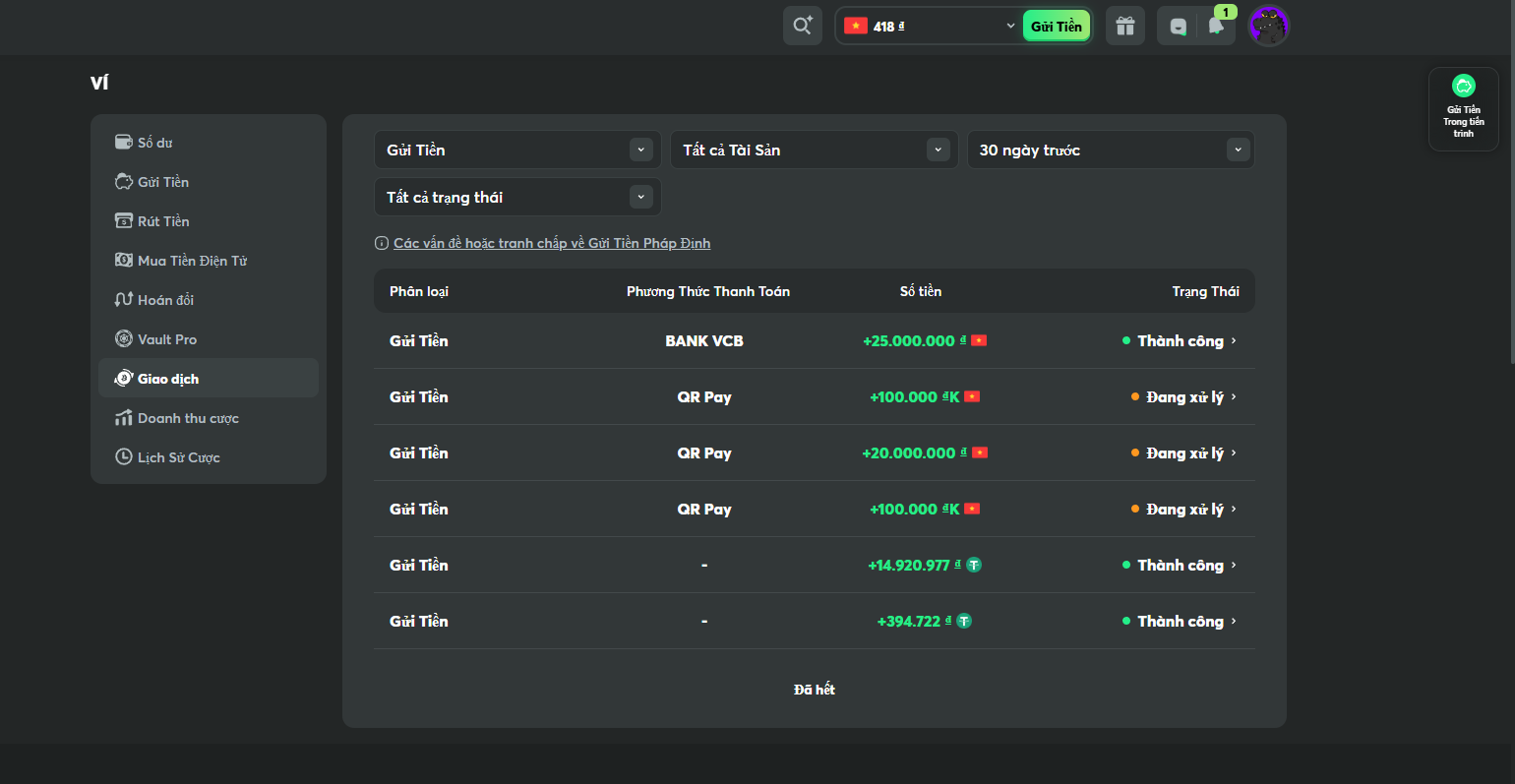Select Rút Tiền in sidebar
The height and width of the screenshot is (784, 1515).
[x=163, y=221]
